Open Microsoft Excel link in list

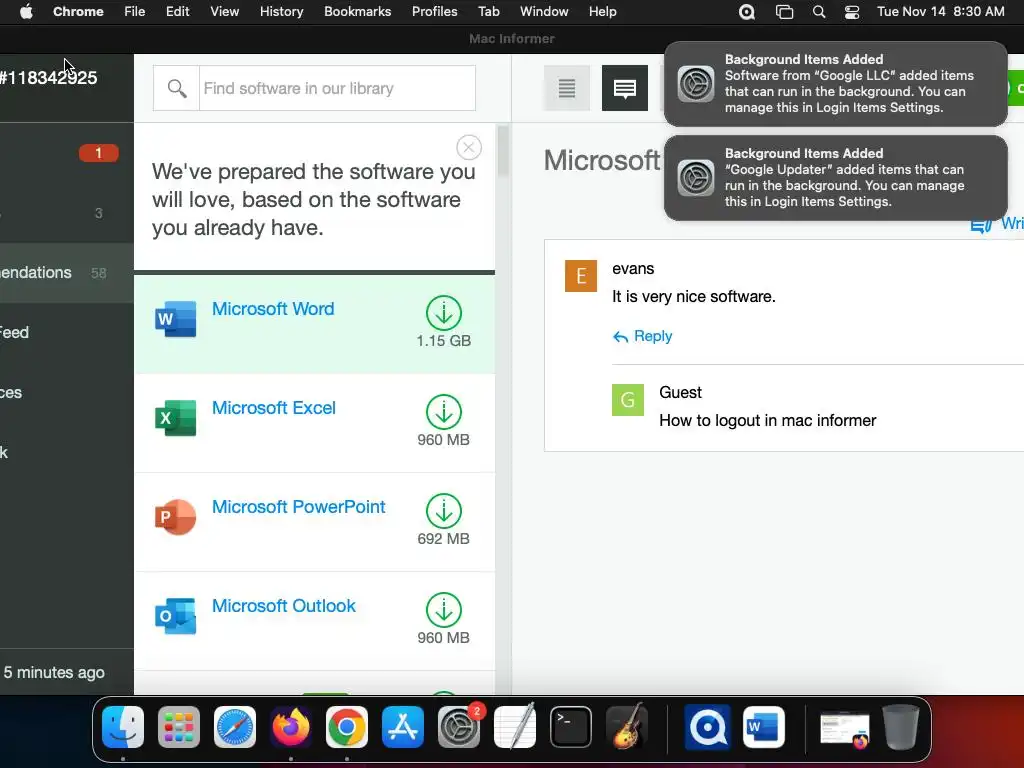(x=274, y=408)
